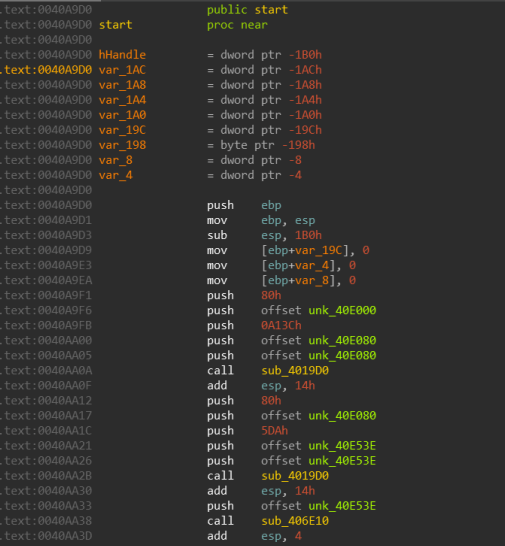This screenshot has width=505, height=546.
Task: Click the sub_406E10 call target
Action: point(295,521)
